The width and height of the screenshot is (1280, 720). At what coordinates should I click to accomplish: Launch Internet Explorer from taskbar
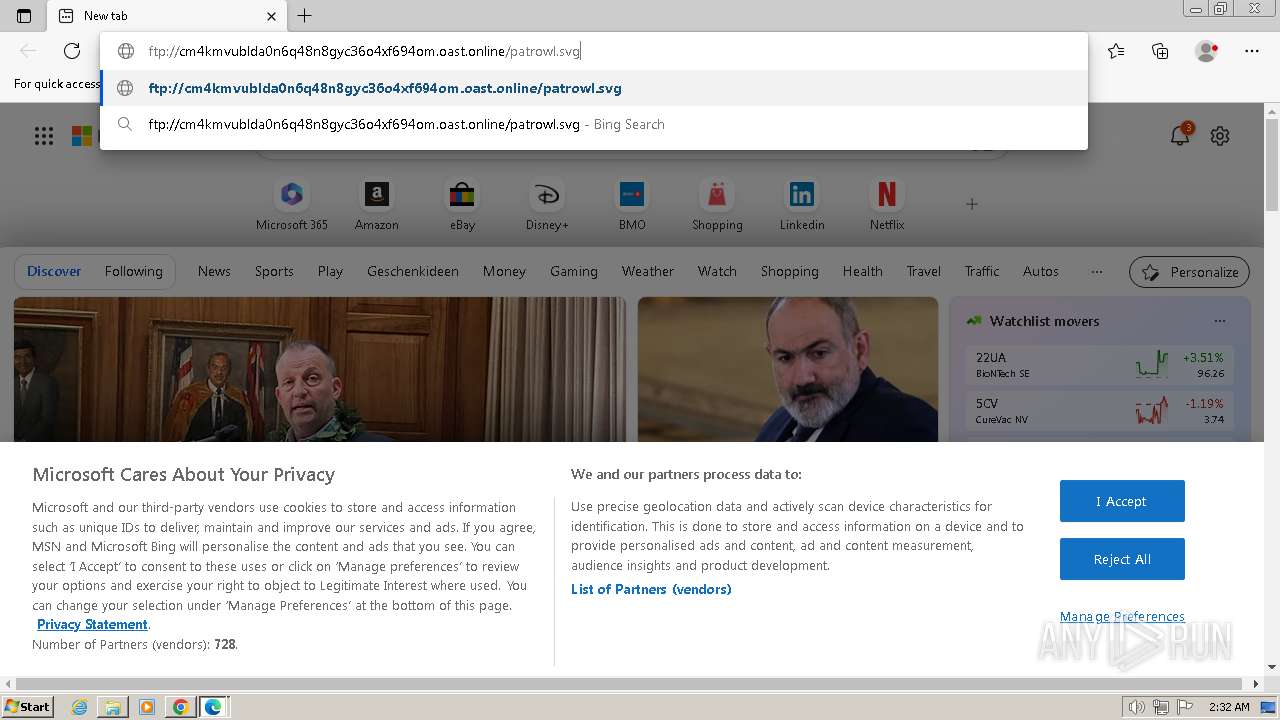coord(79,707)
